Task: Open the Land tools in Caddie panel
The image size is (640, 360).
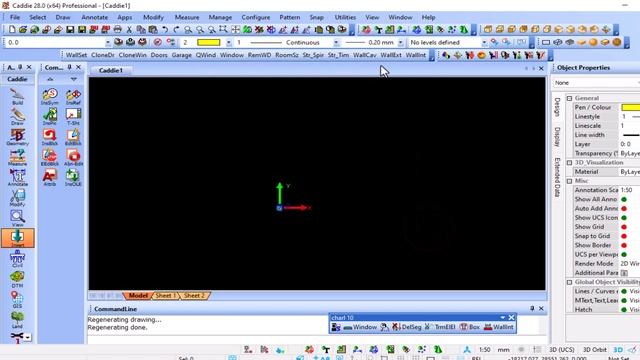Action: click(17, 320)
